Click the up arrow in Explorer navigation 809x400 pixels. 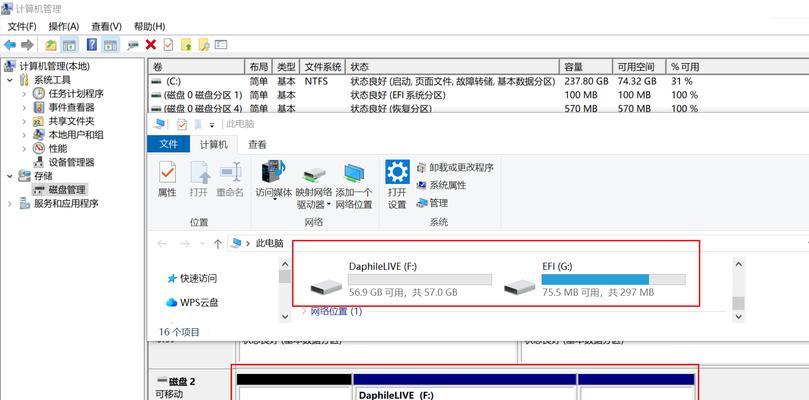point(217,243)
